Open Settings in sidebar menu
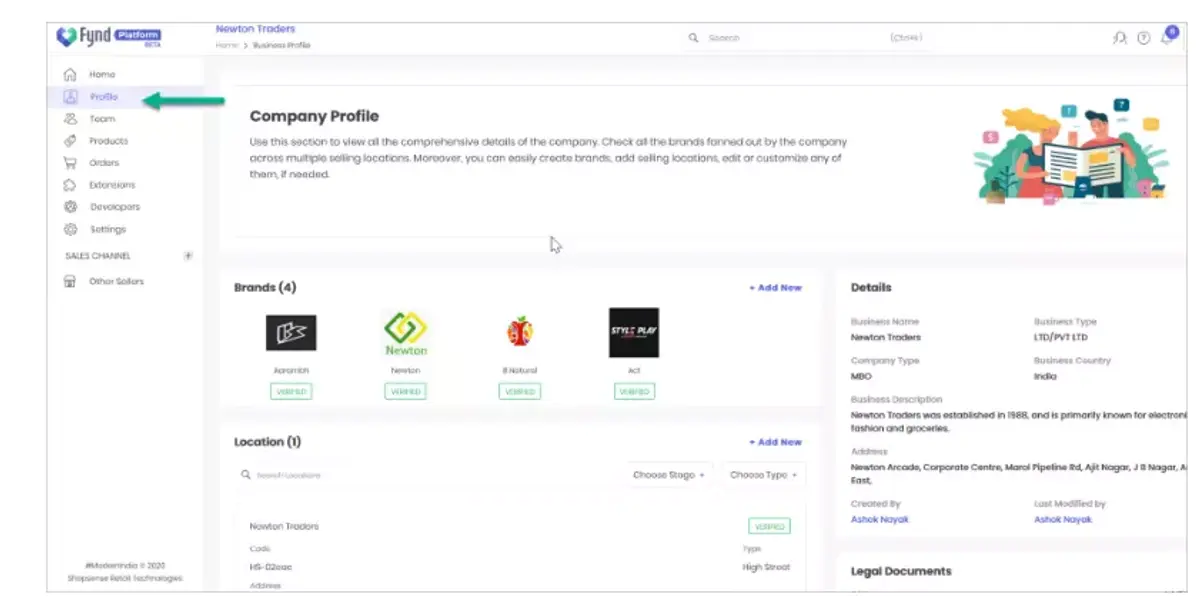 pos(107,229)
